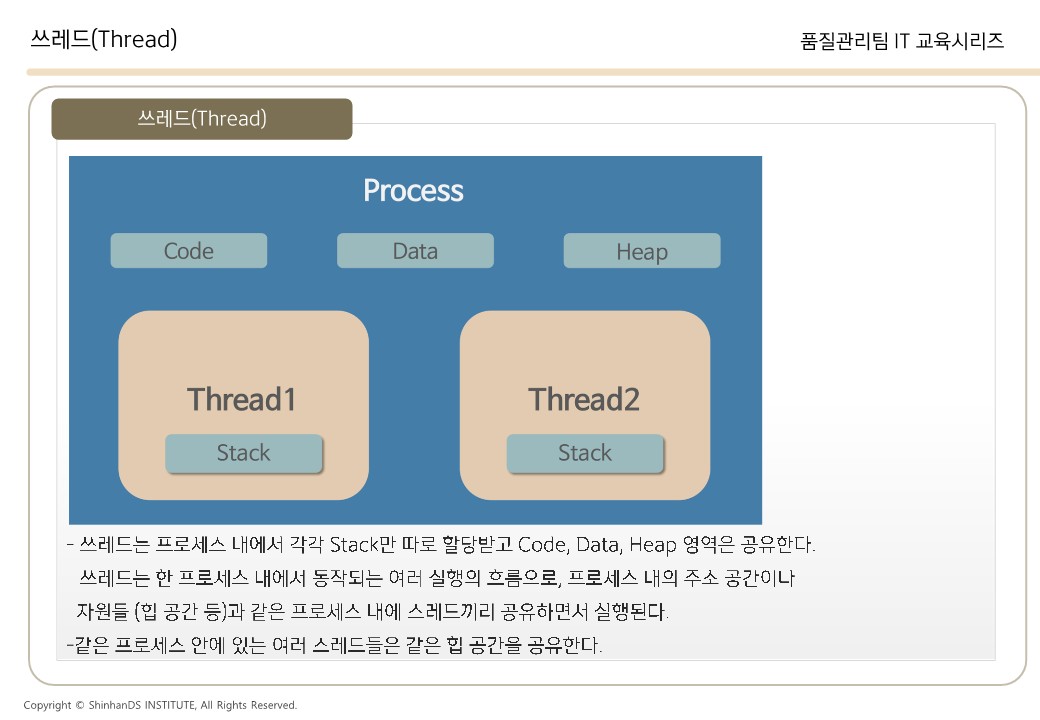1040x720 pixels.
Task: Click the 'Thread2' label
Action: (x=584, y=400)
